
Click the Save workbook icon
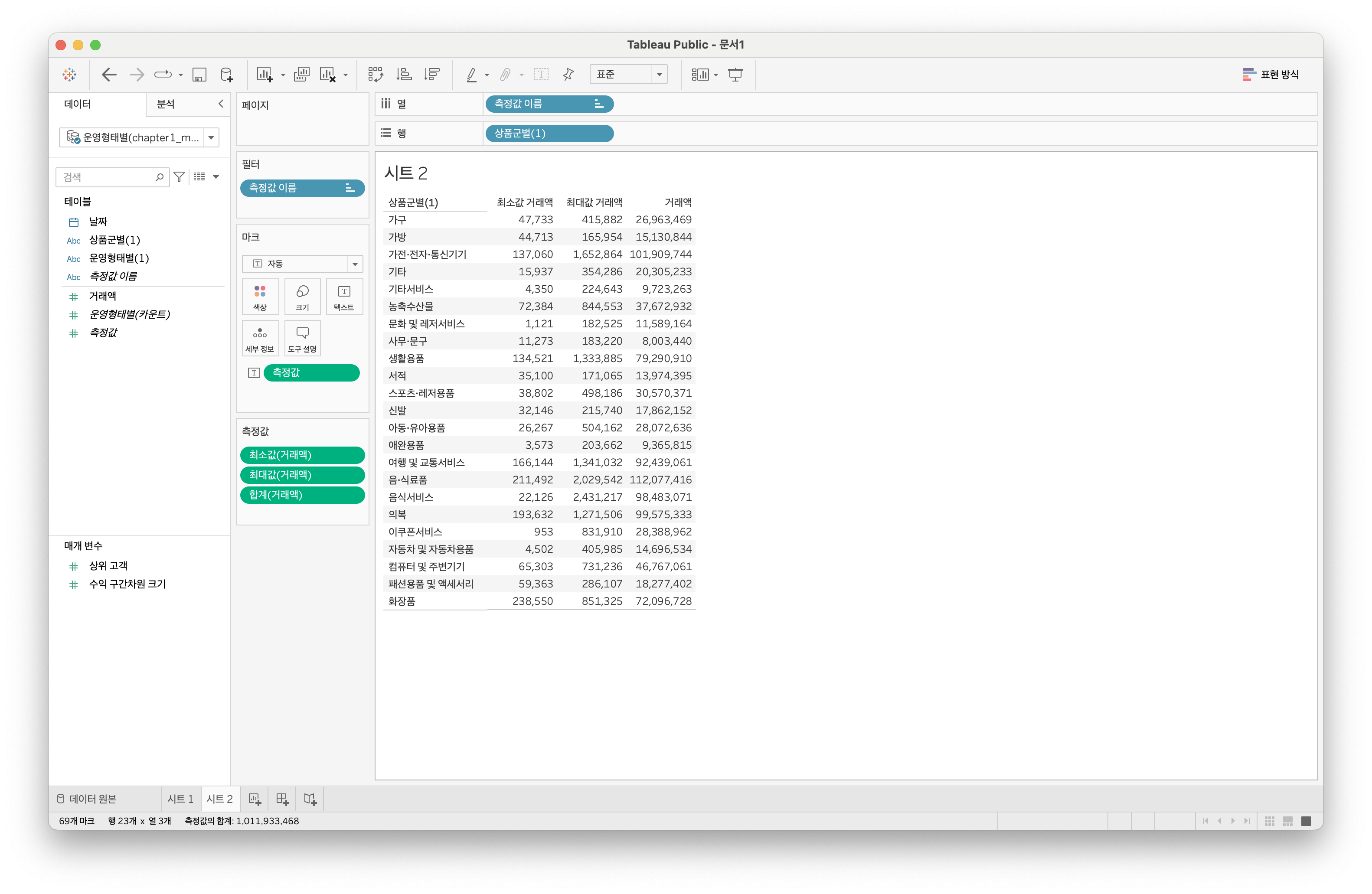pos(199,75)
